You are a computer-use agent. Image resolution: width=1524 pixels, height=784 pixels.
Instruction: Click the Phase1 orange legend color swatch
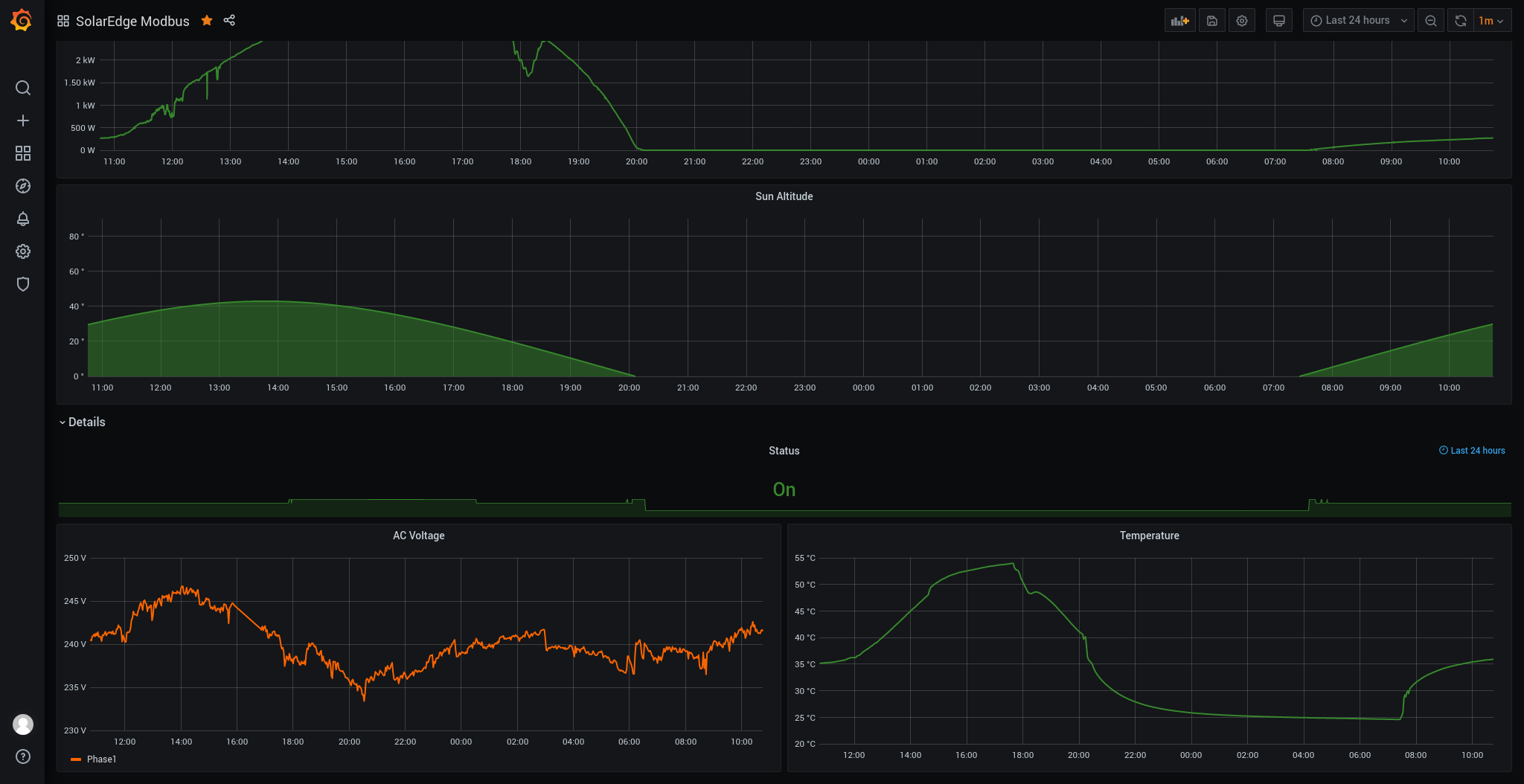[x=76, y=759]
